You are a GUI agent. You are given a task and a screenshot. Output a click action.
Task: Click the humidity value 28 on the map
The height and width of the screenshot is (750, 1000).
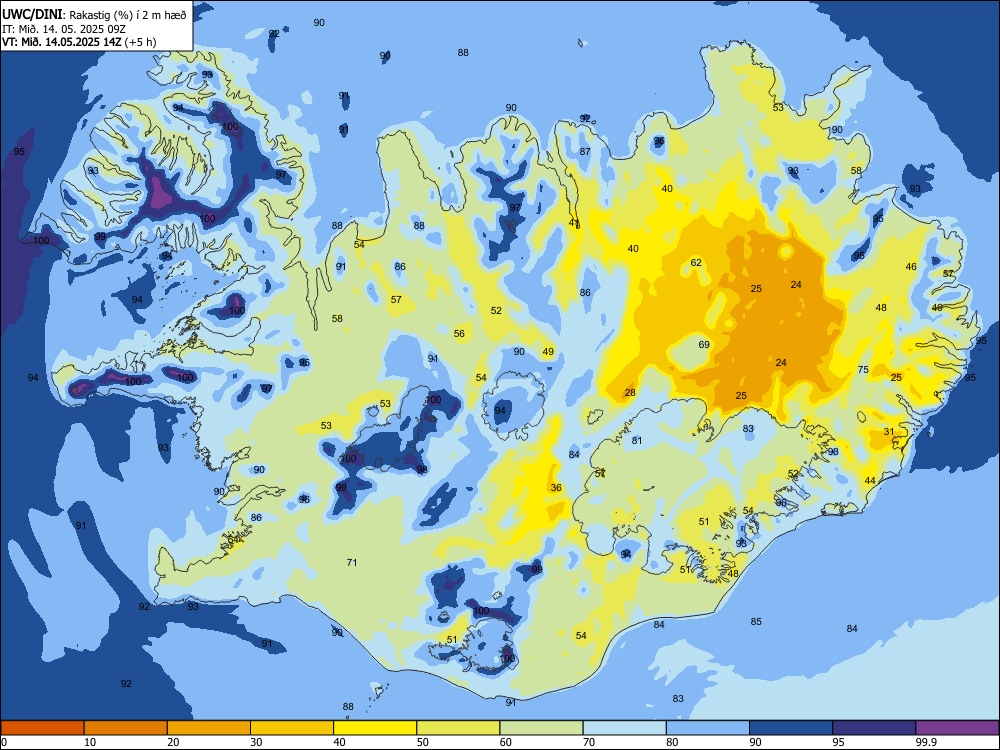630,392
